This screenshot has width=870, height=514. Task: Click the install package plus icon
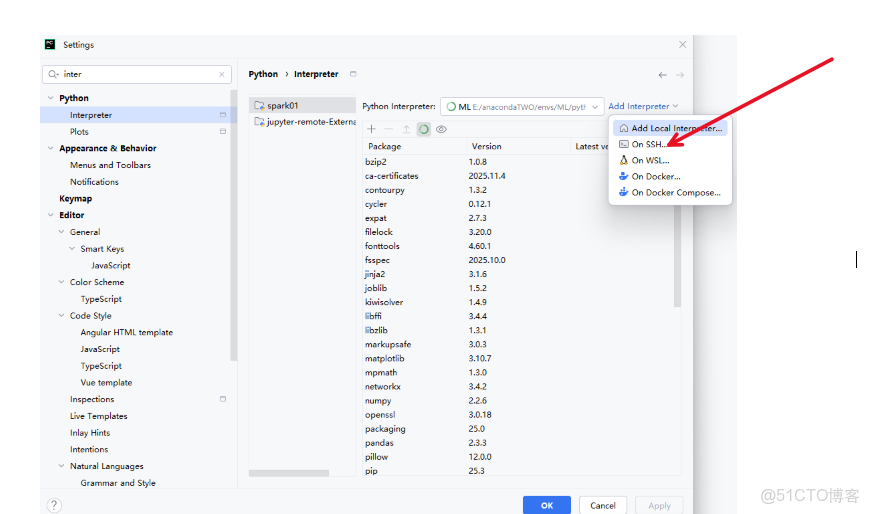[371, 129]
